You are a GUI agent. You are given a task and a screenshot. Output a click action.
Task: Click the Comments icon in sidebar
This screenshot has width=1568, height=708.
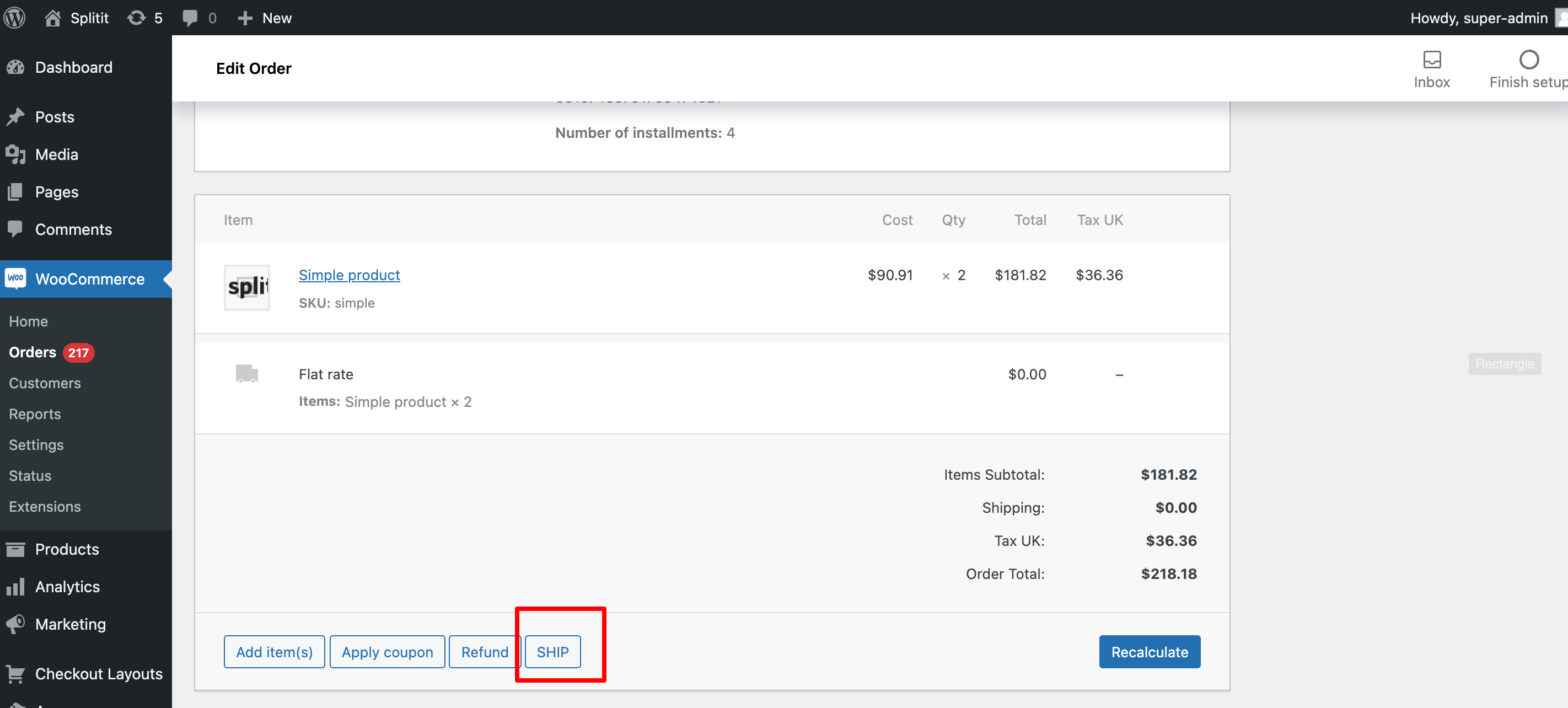pos(16,229)
